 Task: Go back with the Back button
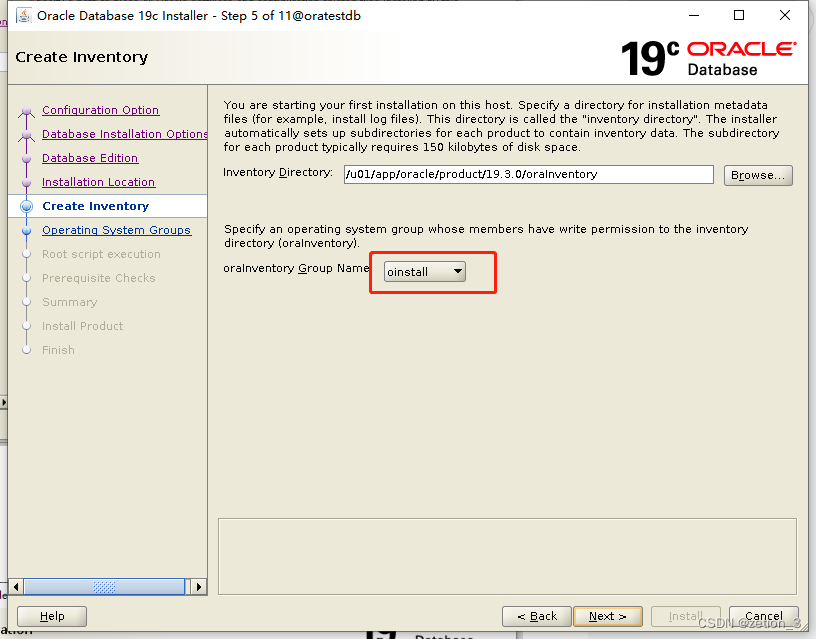point(537,616)
